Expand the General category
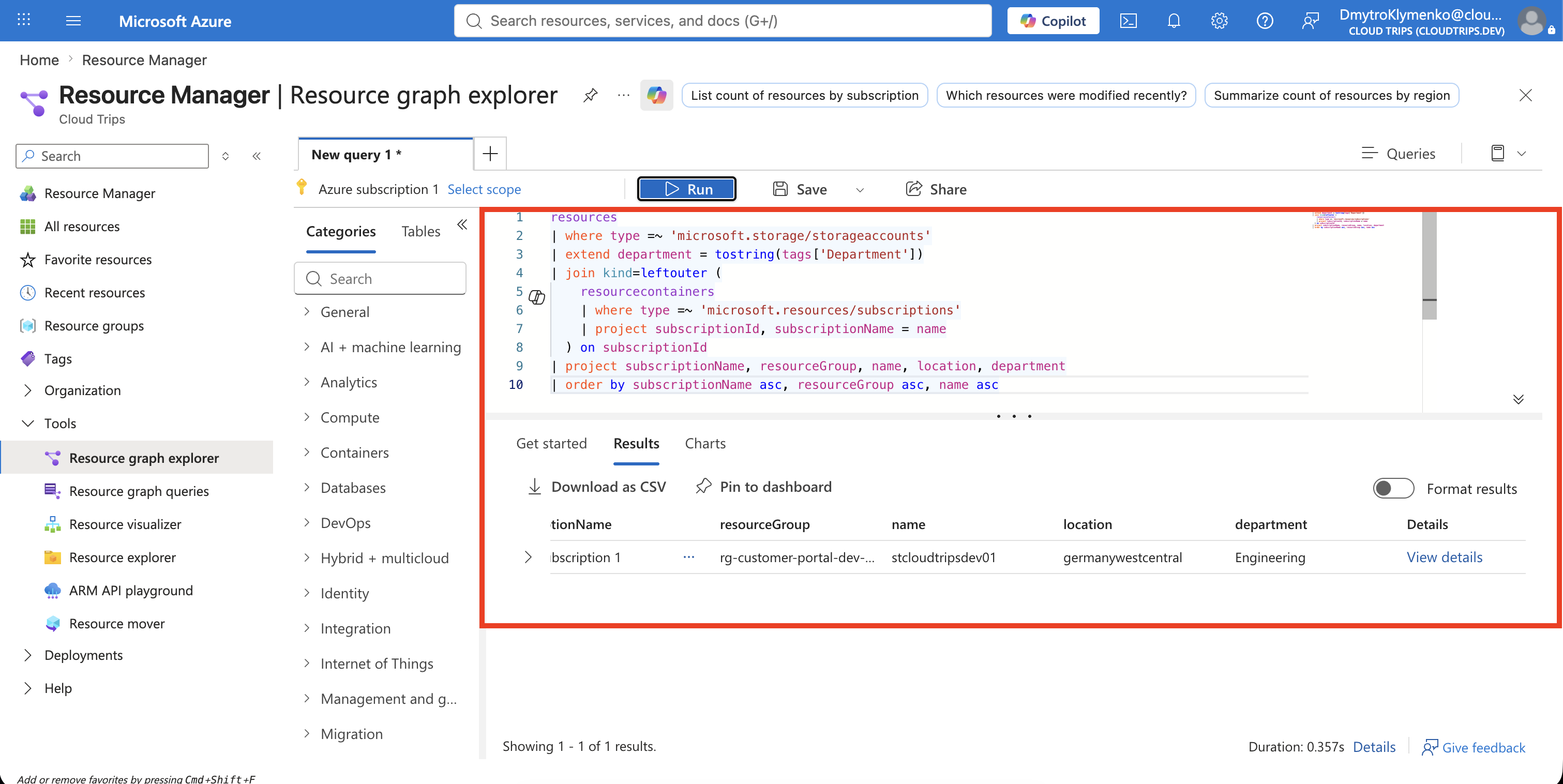1563x784 pixels. pos(307,312)
